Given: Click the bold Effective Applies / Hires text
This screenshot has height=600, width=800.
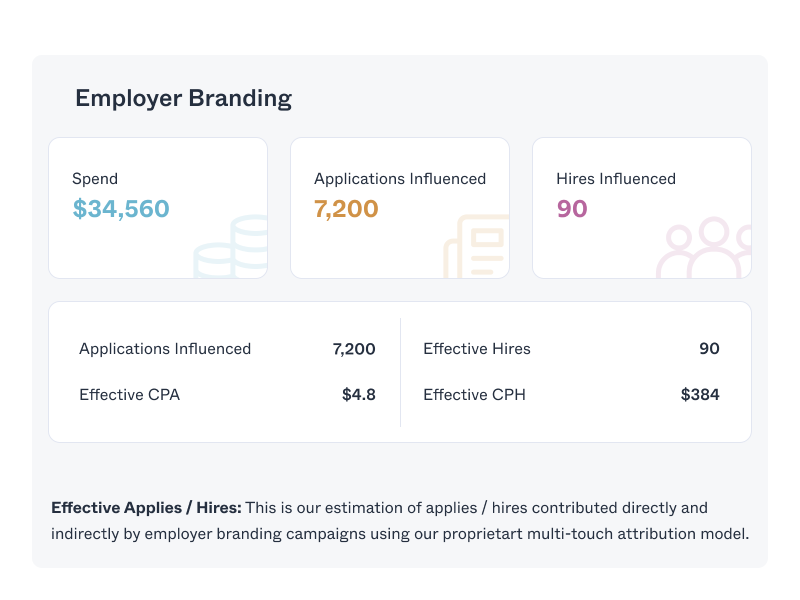Looking at the screenshot, I should click(146, 508).
